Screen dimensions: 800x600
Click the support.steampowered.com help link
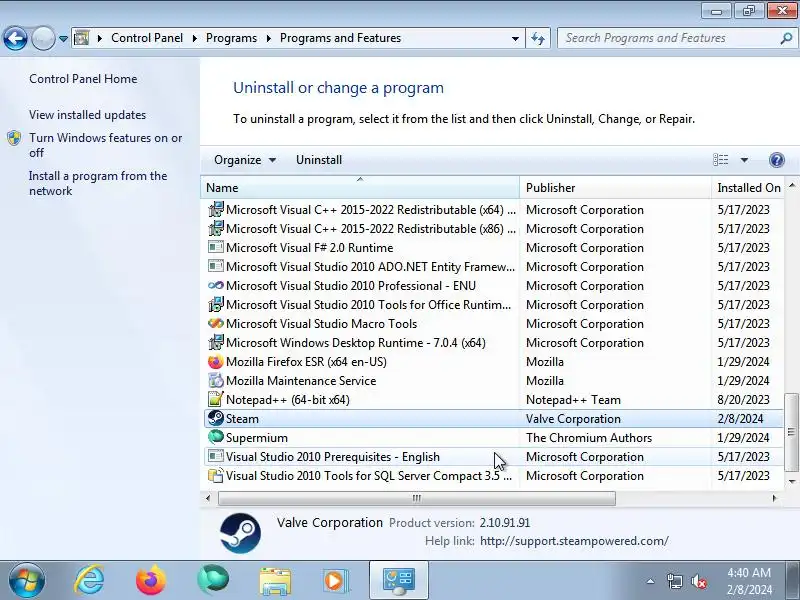tap(574, 541)
